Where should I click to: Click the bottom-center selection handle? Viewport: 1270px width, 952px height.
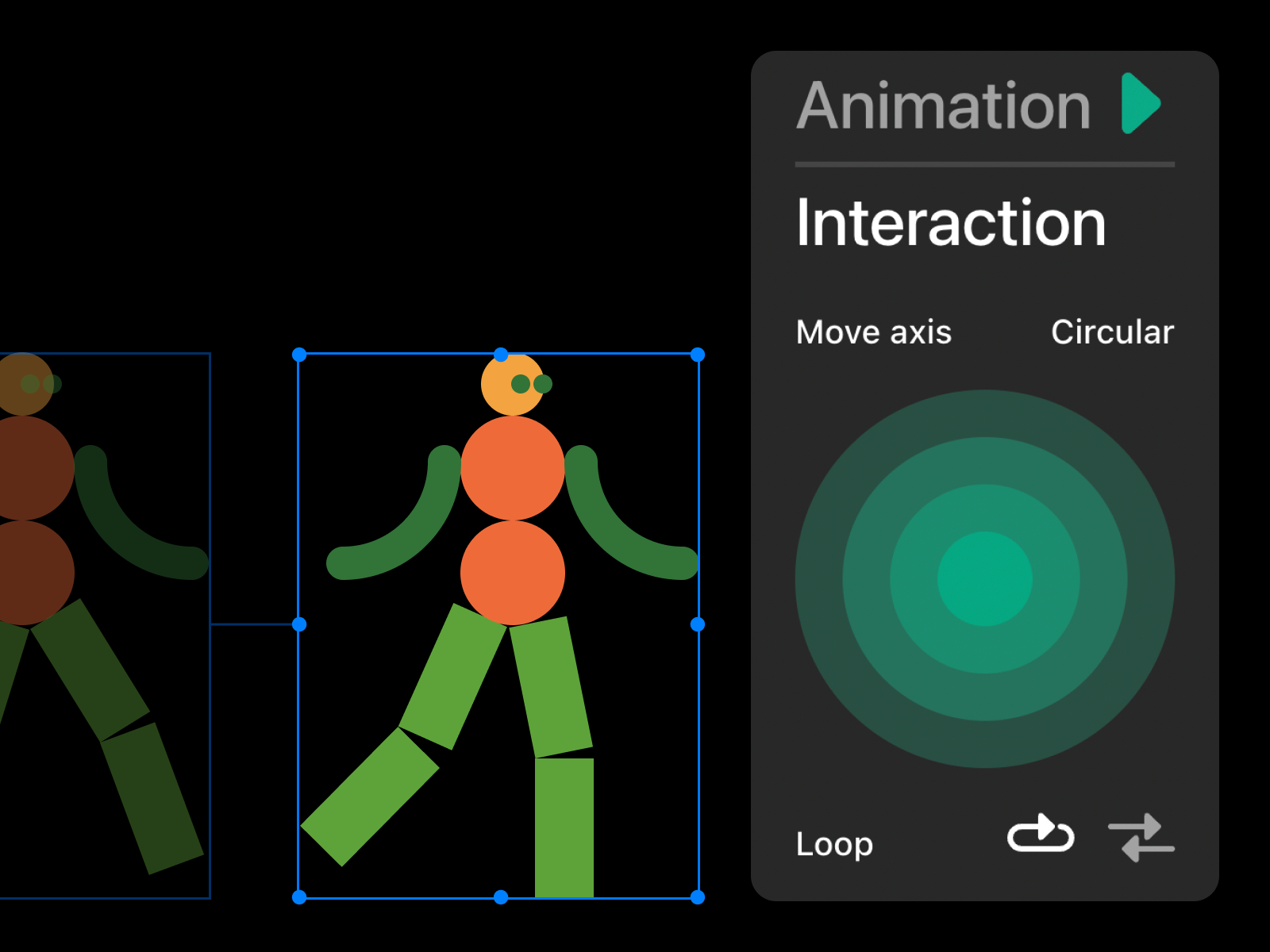click(x=501, y=897)
